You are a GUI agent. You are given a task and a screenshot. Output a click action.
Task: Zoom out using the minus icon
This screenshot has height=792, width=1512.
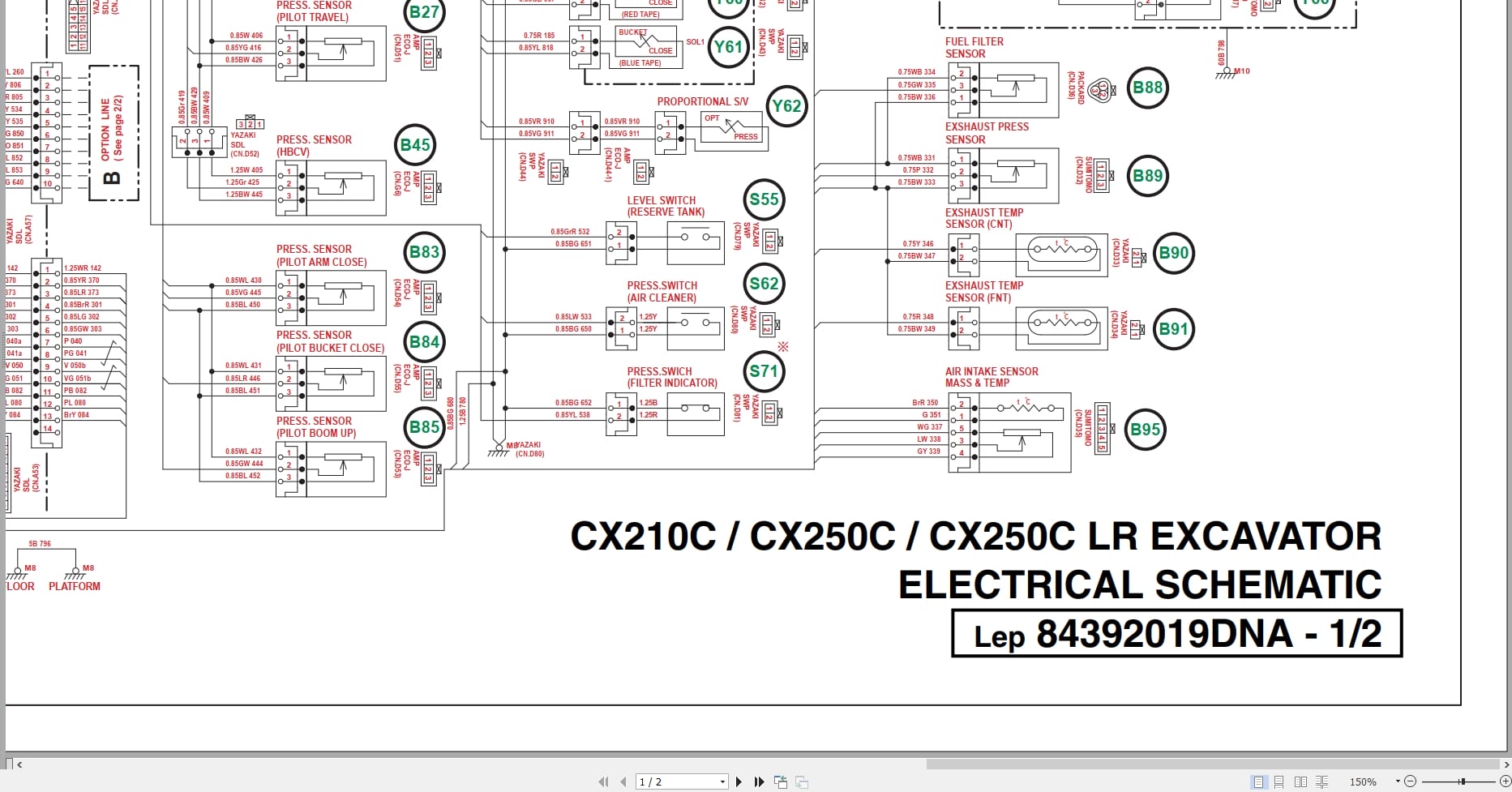coord(1411,781)
